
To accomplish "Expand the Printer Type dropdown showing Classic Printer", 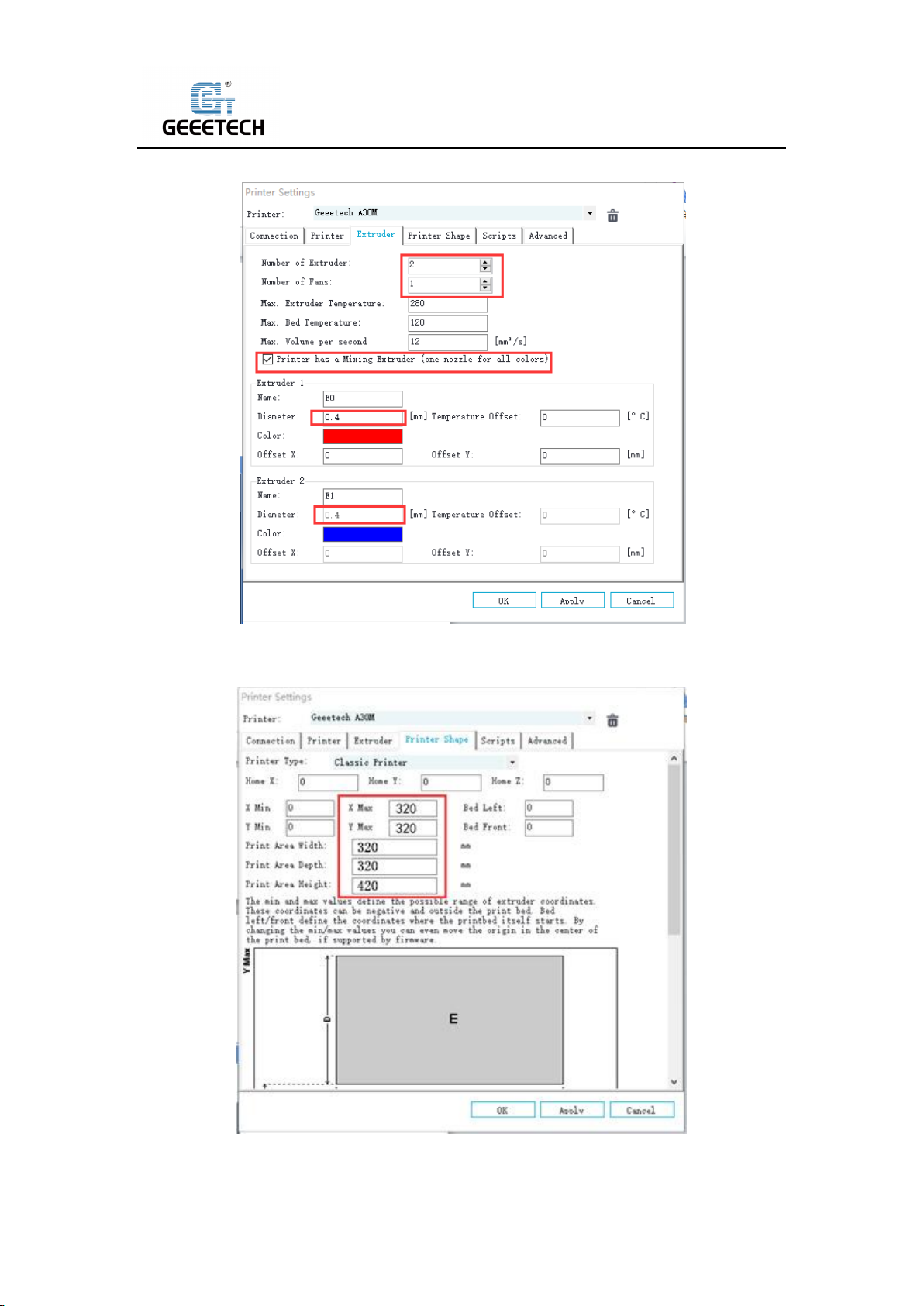I will [512, 763].
